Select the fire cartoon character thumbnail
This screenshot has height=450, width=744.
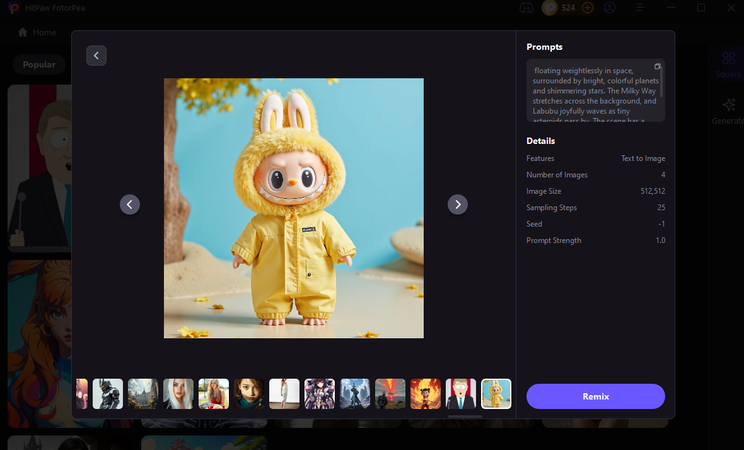pyautogui.click(x=426, y=394)
